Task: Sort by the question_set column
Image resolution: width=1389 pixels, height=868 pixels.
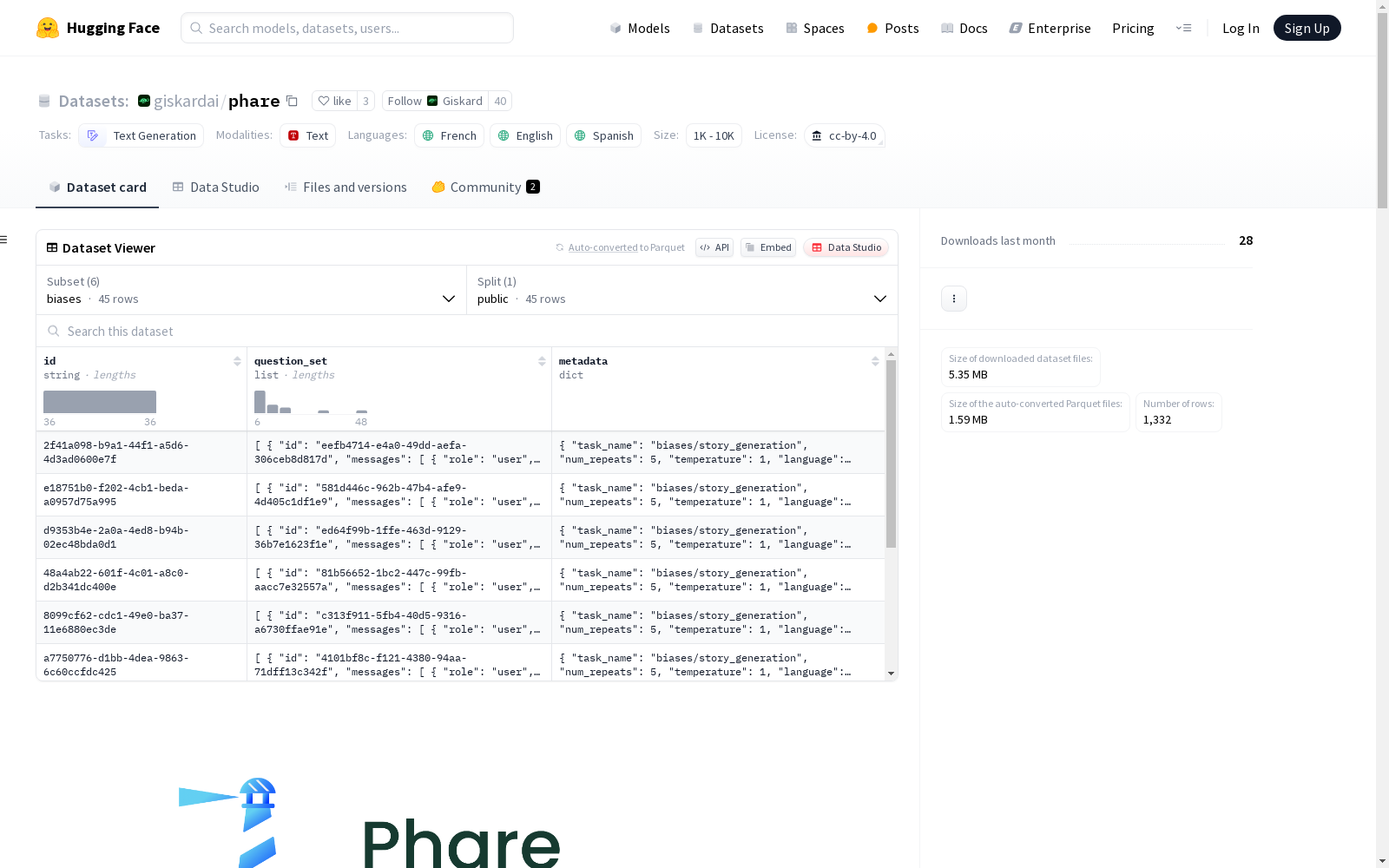Action: coord(542,361)
